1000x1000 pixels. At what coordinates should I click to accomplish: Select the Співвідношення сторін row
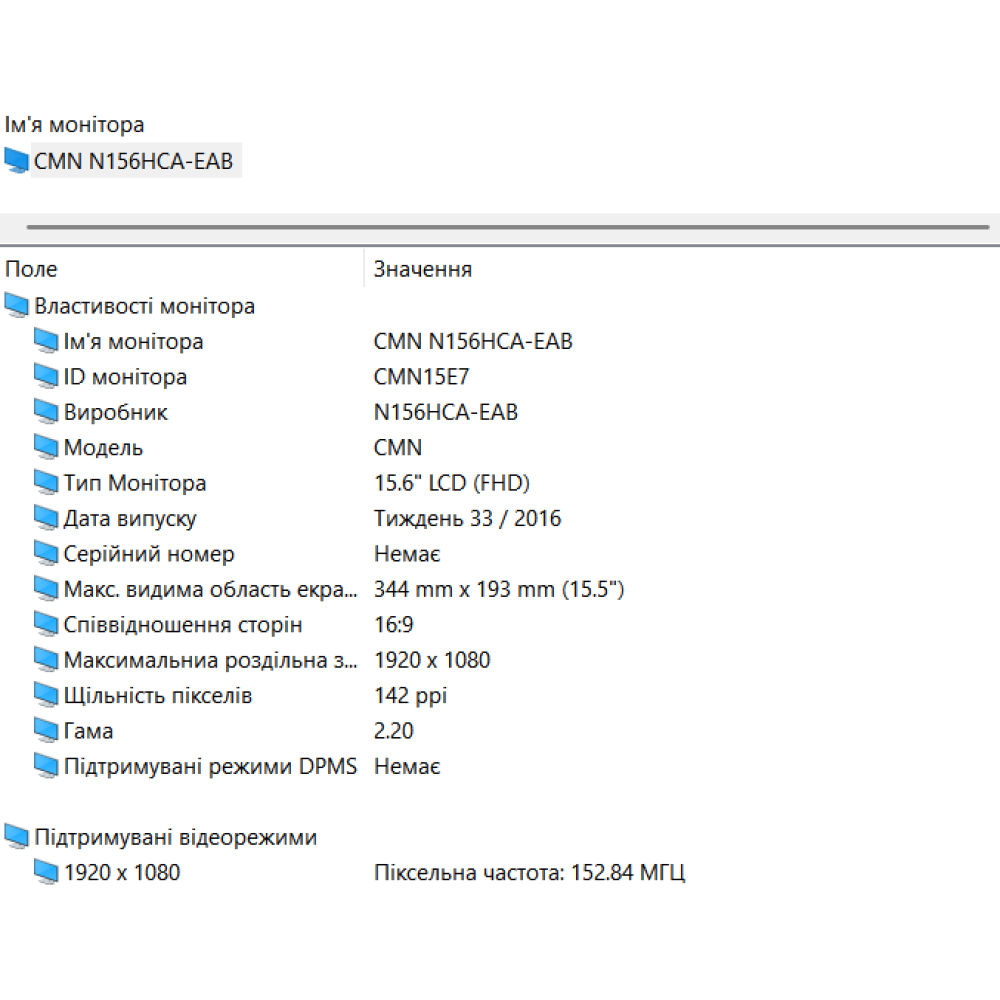point(182,625)
